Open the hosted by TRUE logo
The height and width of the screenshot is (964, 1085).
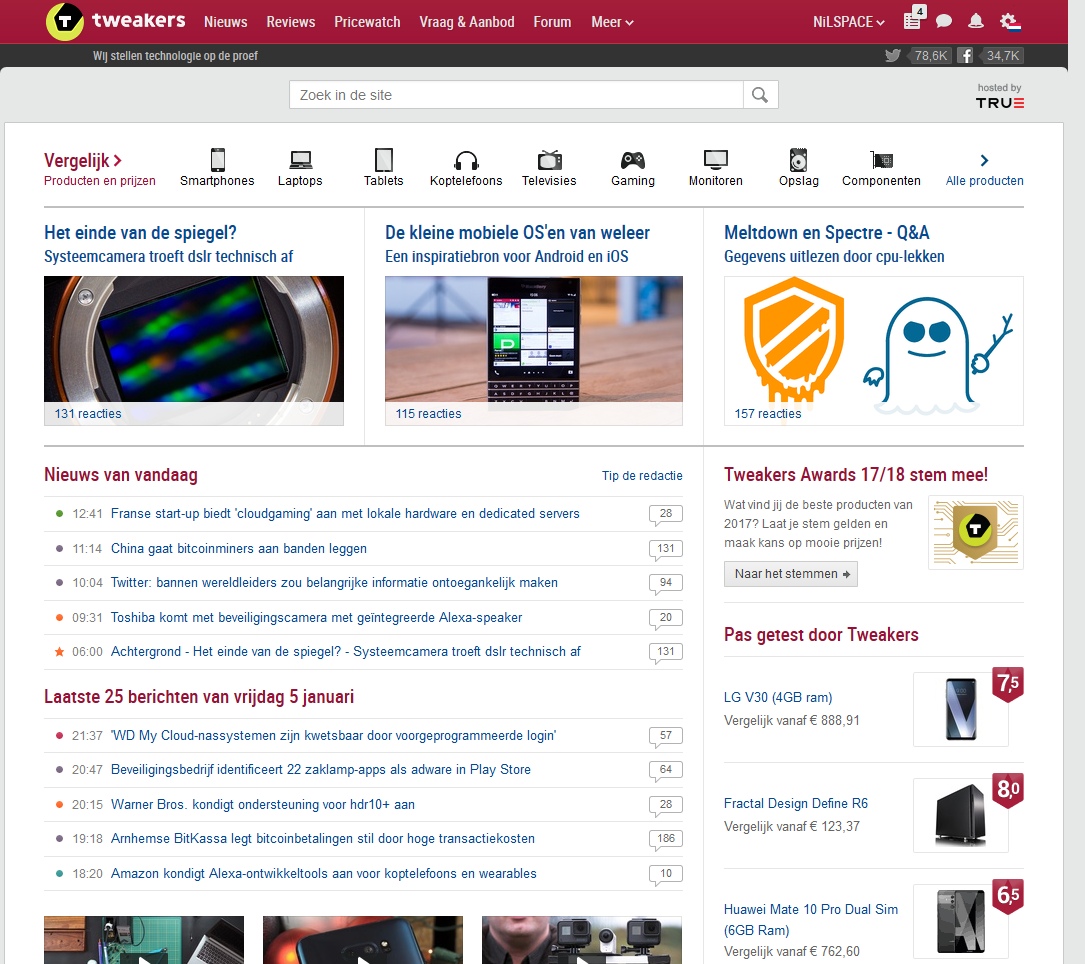point(1000,97)
